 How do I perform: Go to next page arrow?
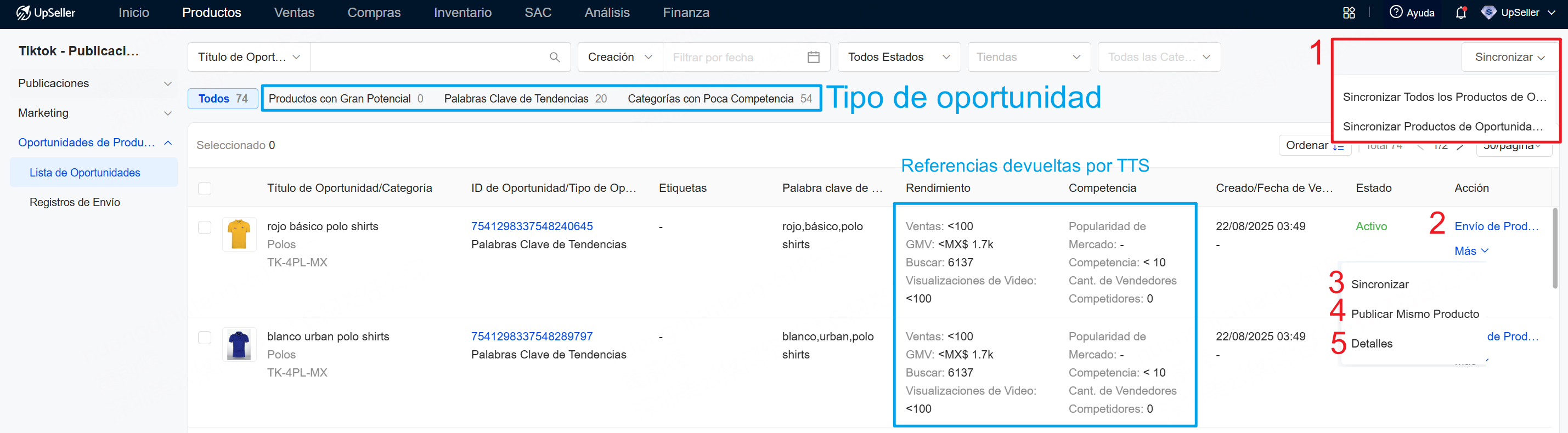pyautogui.click(x=1460, y=146)
